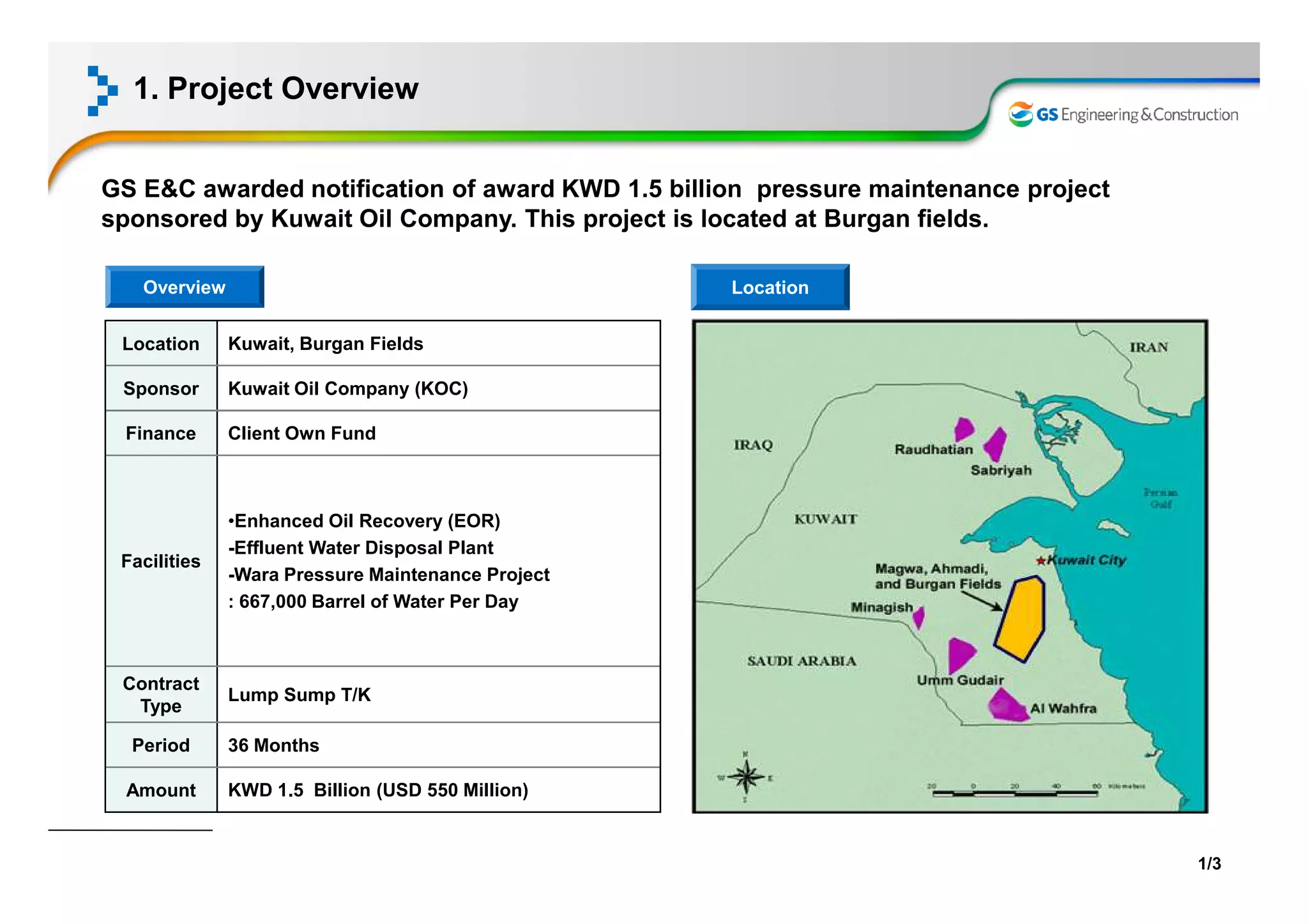Click the purple Sabriyah field shape
Image resolution: width=1308 pixels, height=924 pixels.
[996, 444]
